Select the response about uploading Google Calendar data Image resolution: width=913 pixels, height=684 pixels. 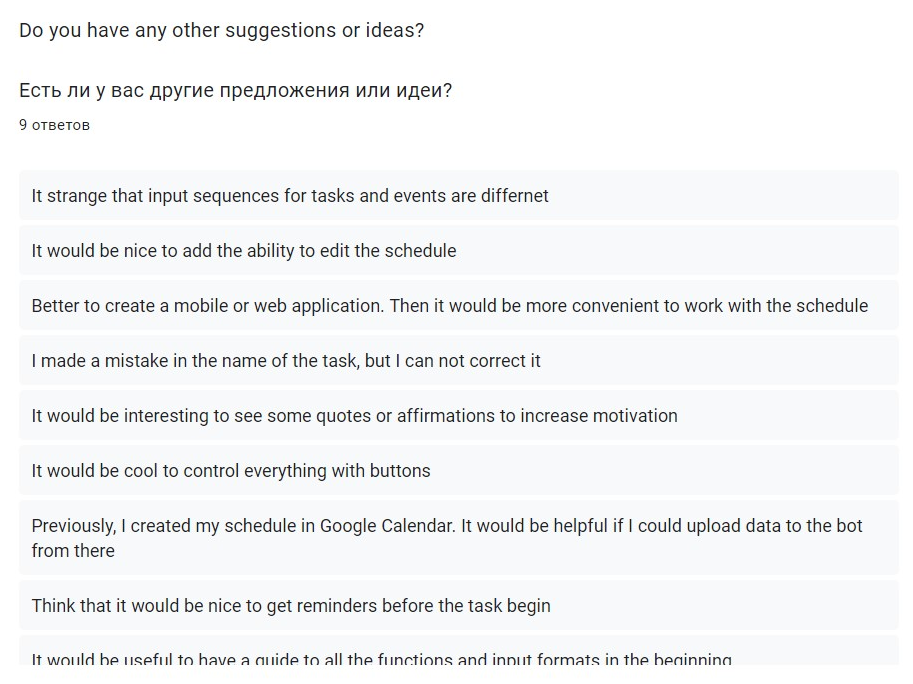coord(446,538)
